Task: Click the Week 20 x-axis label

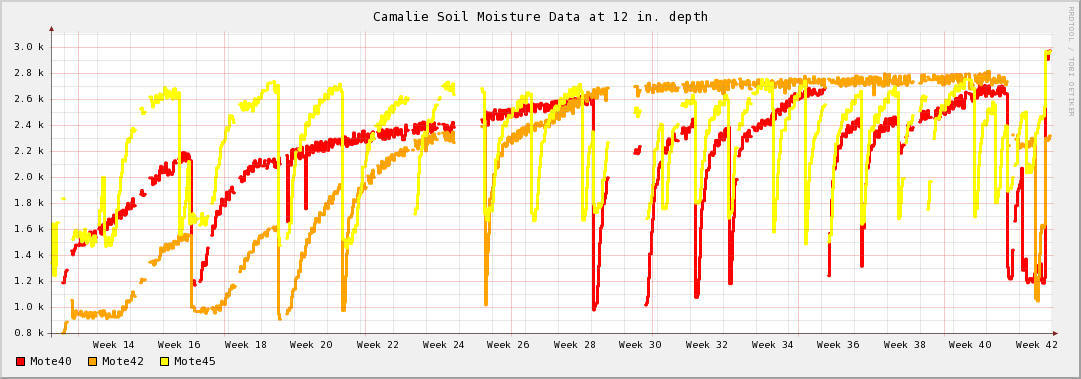Action: coord(311,345)
